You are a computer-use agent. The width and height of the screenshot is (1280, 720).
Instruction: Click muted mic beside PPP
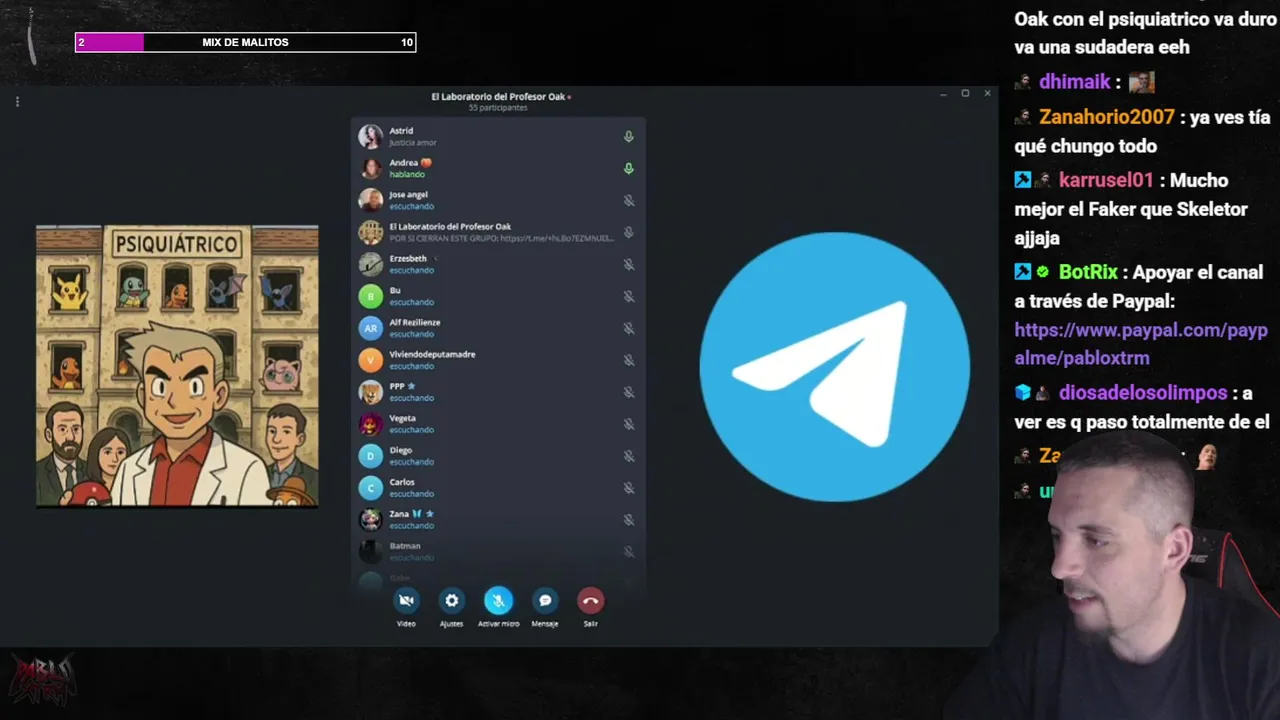pos(629,393)
